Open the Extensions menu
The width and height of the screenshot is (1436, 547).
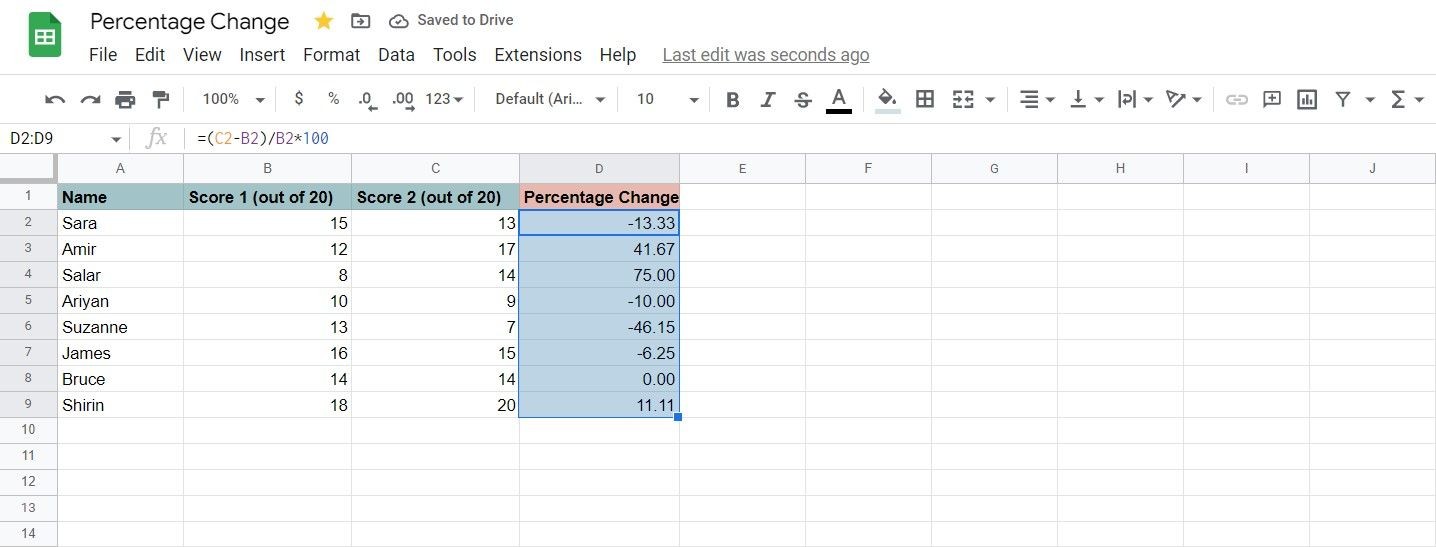click(x=538, y=55)
